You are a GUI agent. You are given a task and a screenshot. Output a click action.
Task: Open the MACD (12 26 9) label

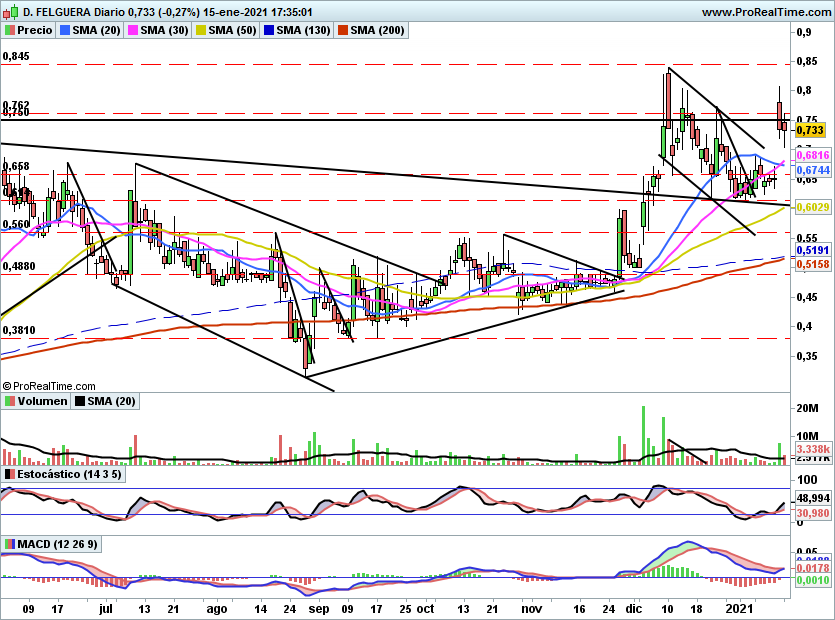58,544
